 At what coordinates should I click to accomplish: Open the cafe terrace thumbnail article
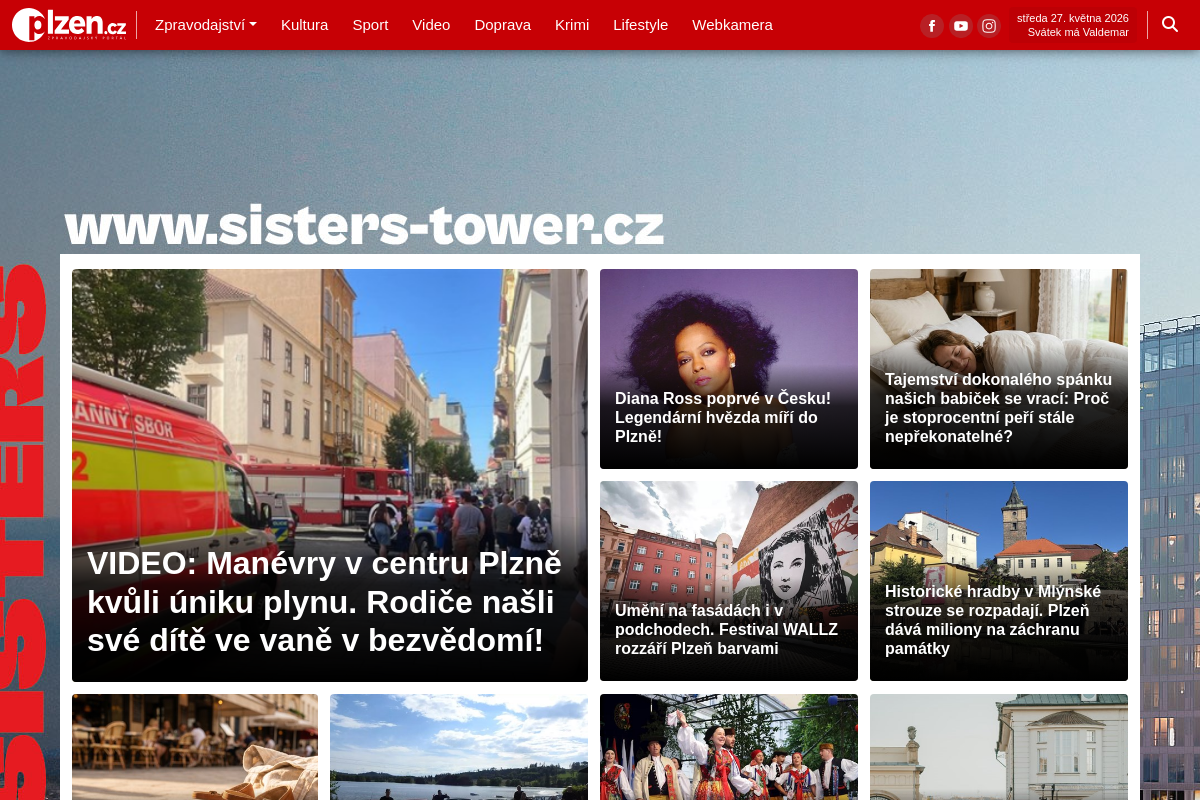[x=195, y=747]
